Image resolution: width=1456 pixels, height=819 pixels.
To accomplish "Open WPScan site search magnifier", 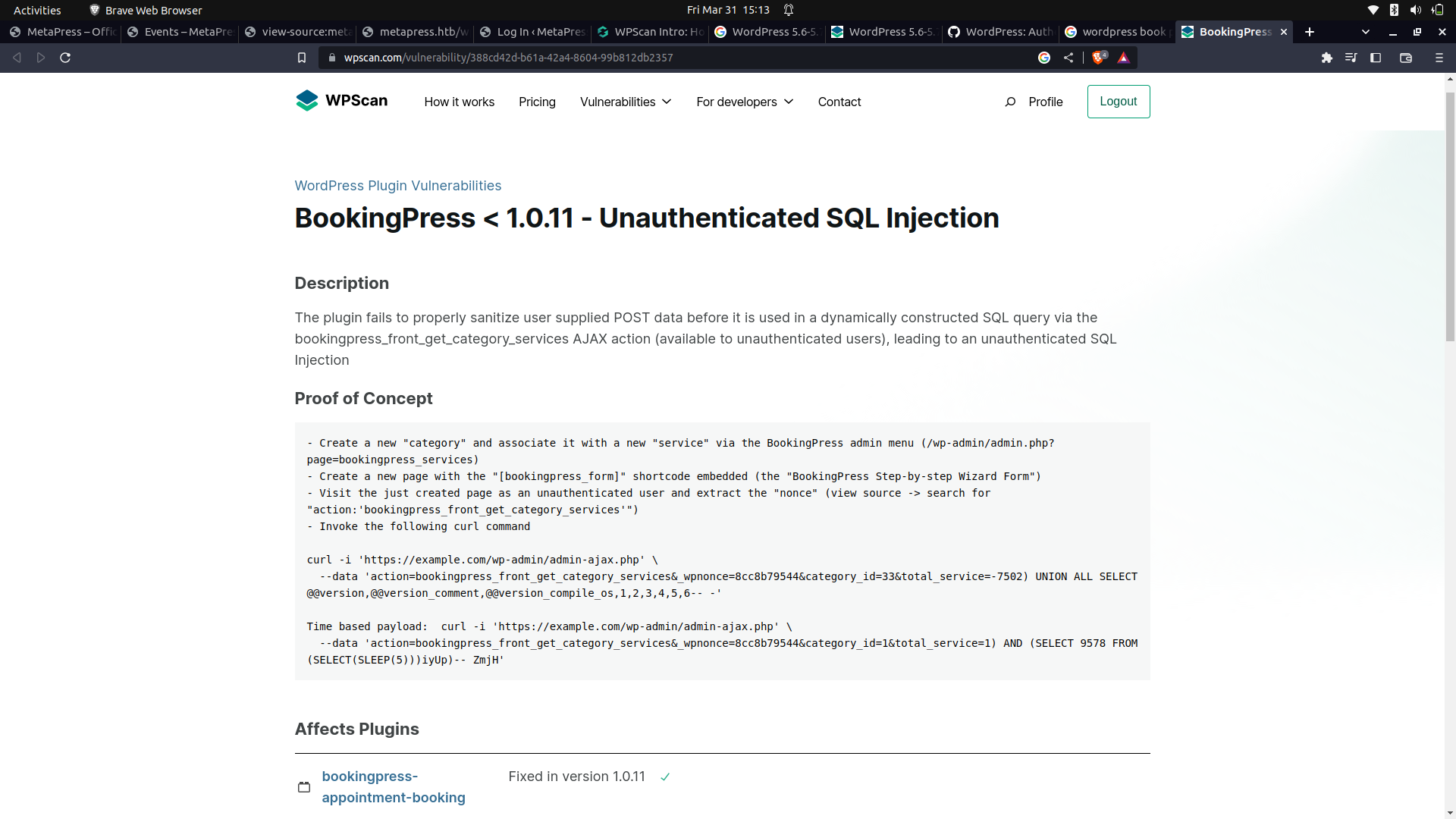I will (1011, 102).
